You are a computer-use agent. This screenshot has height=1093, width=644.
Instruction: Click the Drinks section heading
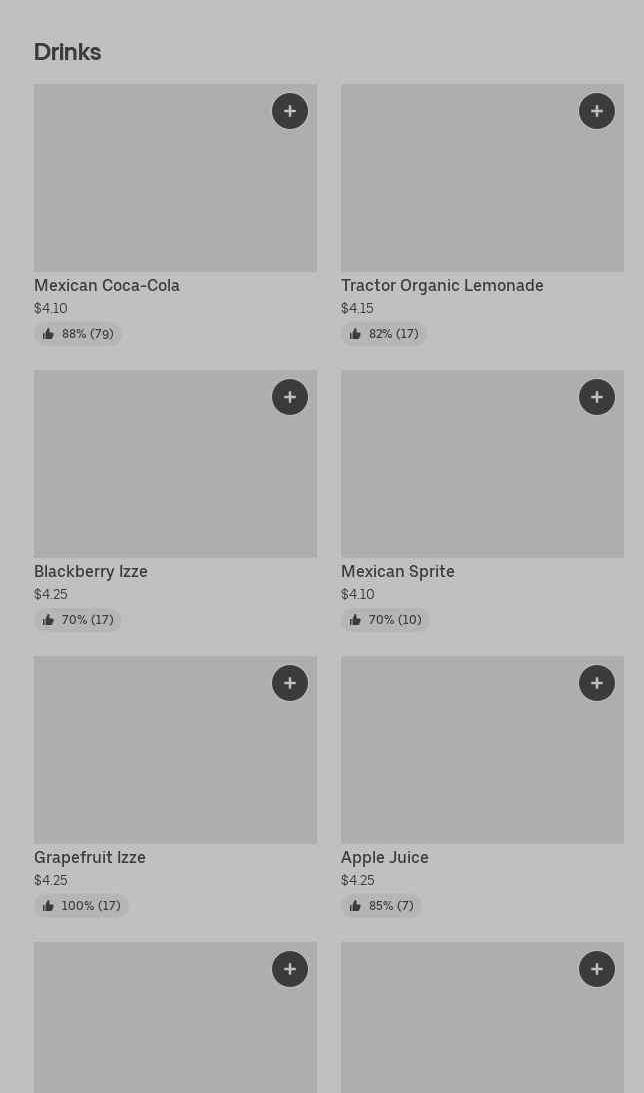[67, 52]
